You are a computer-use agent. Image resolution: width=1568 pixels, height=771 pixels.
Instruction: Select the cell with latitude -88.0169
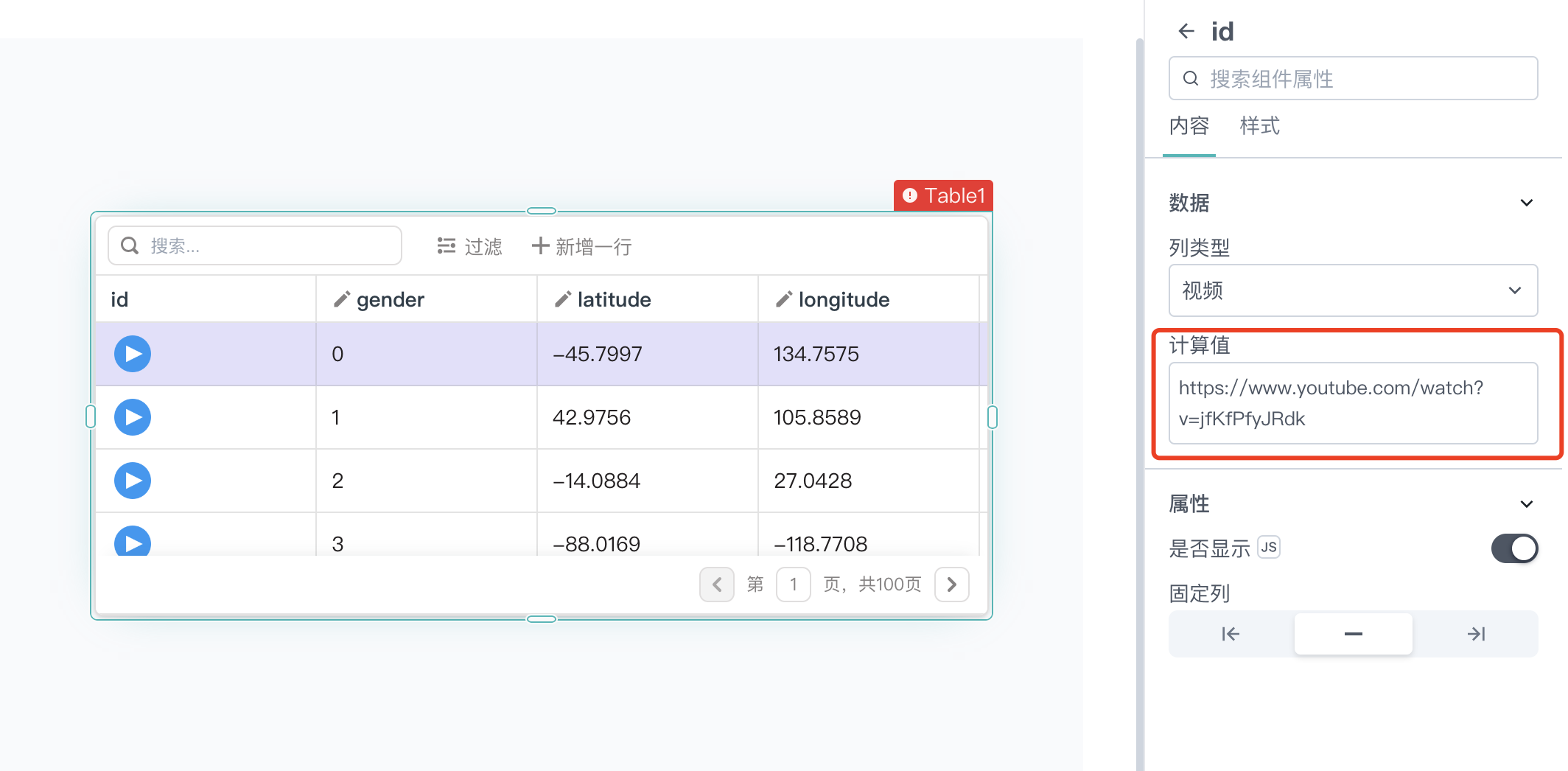648,535
